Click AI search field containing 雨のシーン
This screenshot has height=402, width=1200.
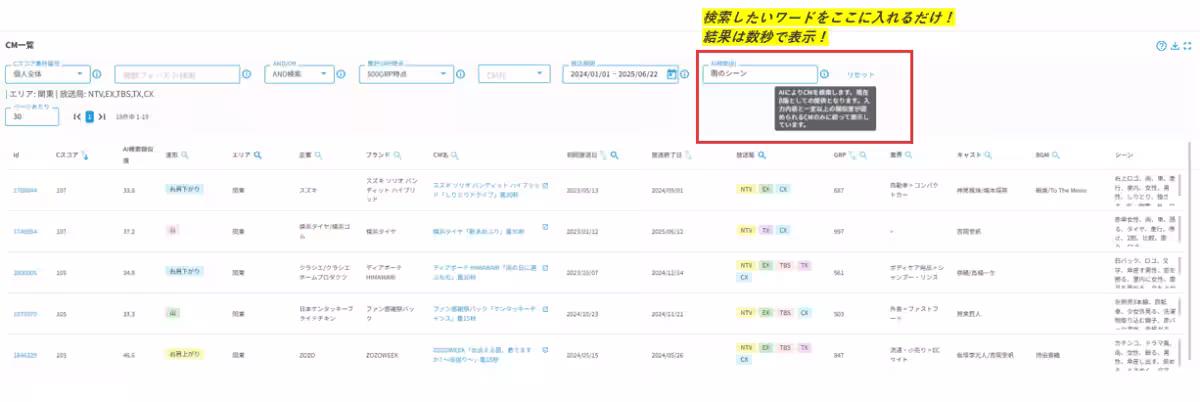point(759,73)
